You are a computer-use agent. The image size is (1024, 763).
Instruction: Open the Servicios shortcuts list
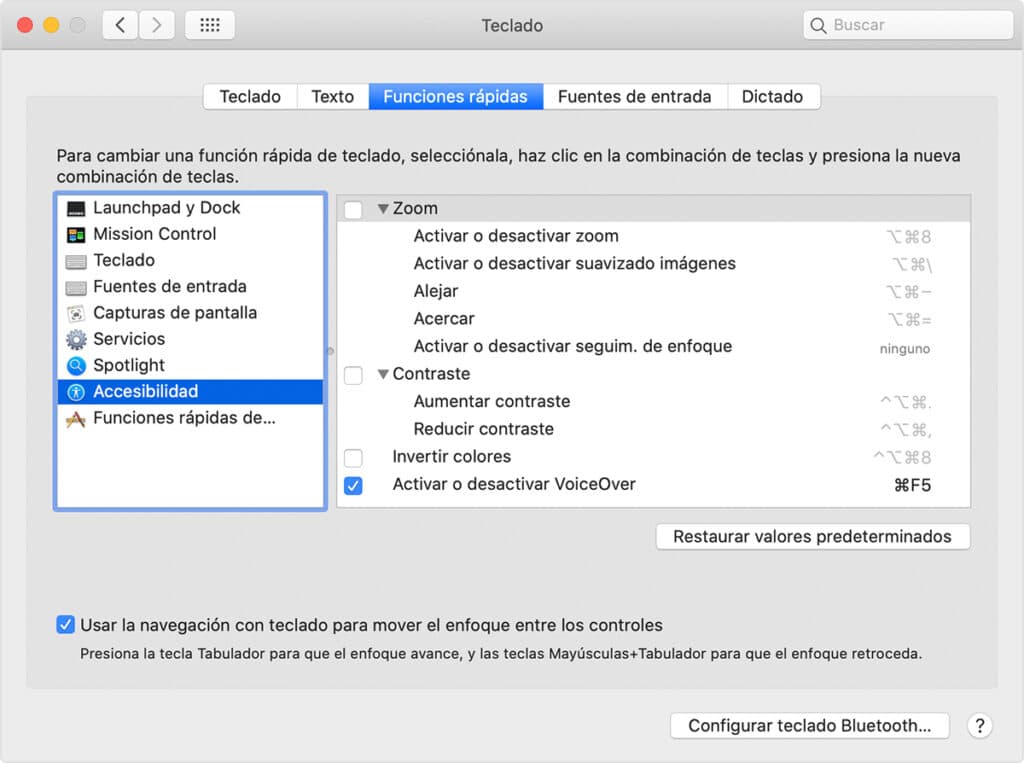tap(131, 339)
